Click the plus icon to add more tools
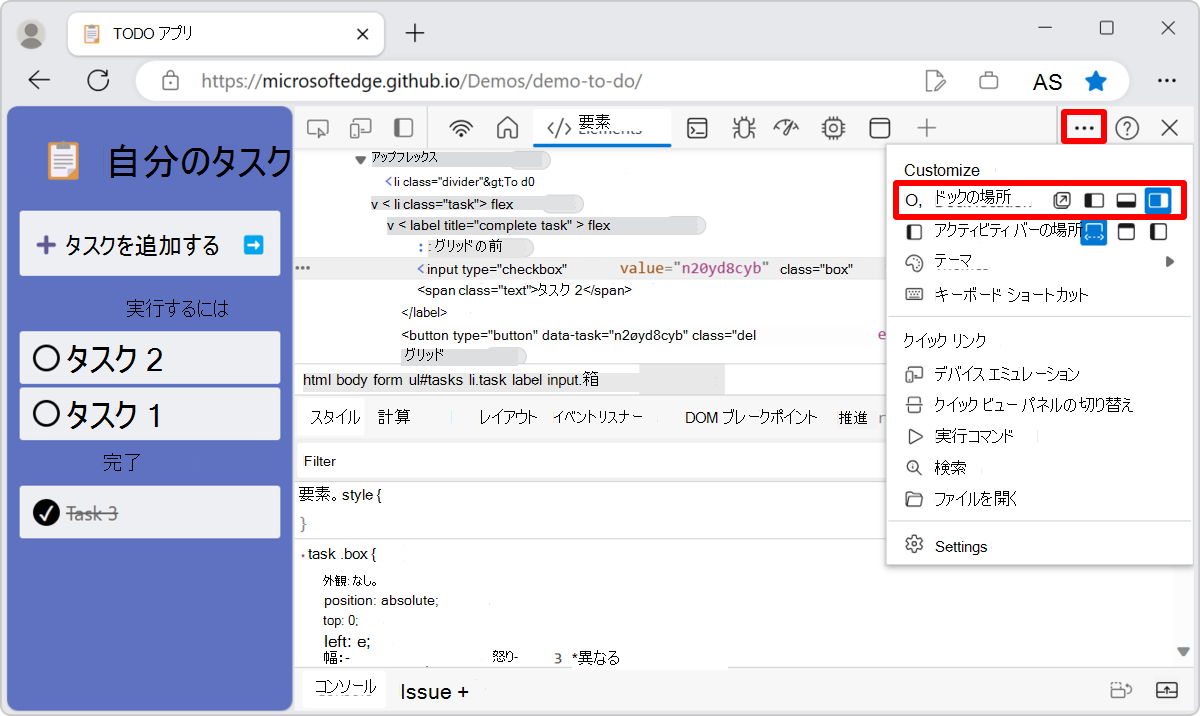1200x716 pixels. (927, 128)
